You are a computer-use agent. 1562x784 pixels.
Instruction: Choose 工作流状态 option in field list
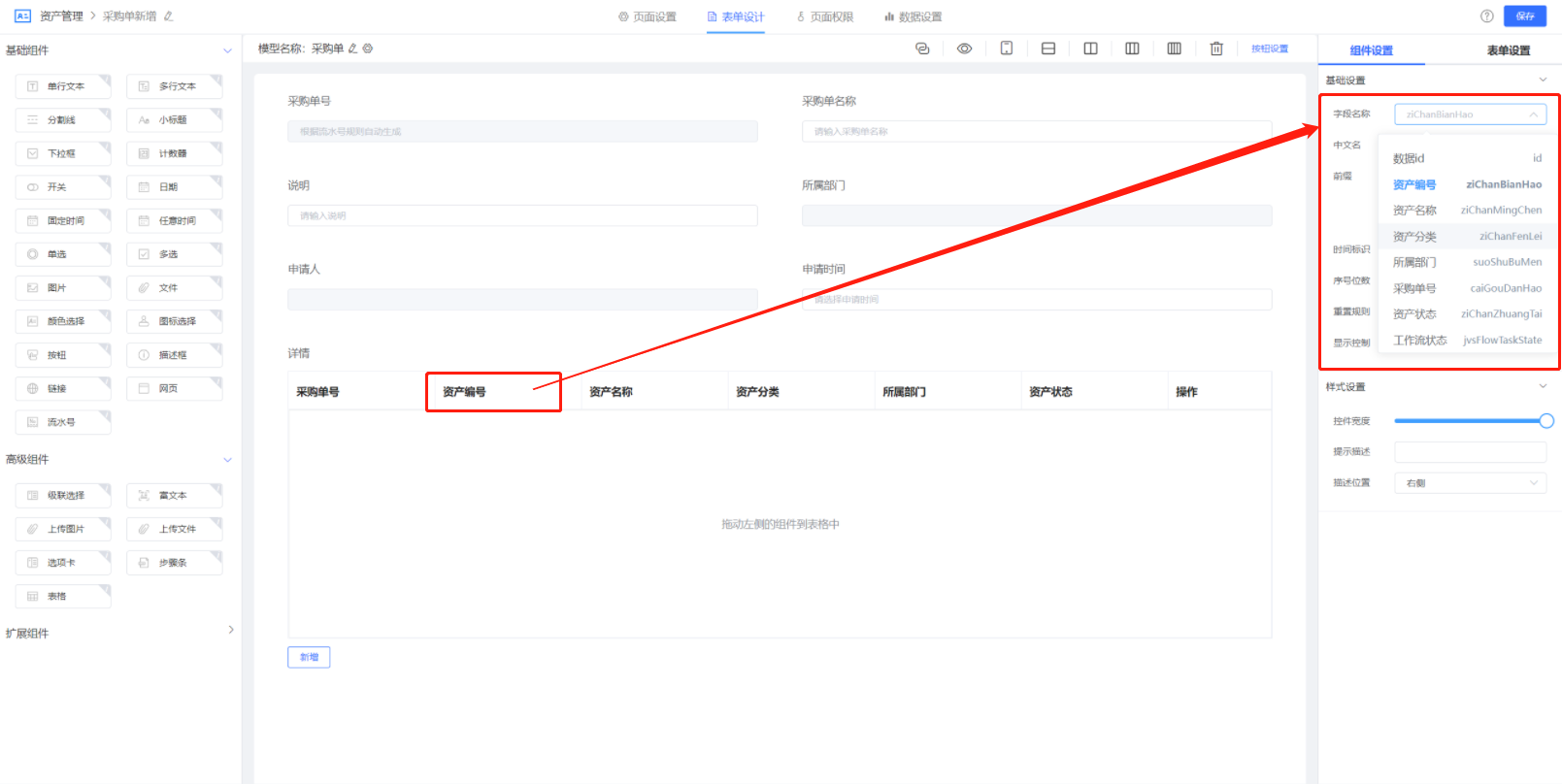coord(1467,341)
